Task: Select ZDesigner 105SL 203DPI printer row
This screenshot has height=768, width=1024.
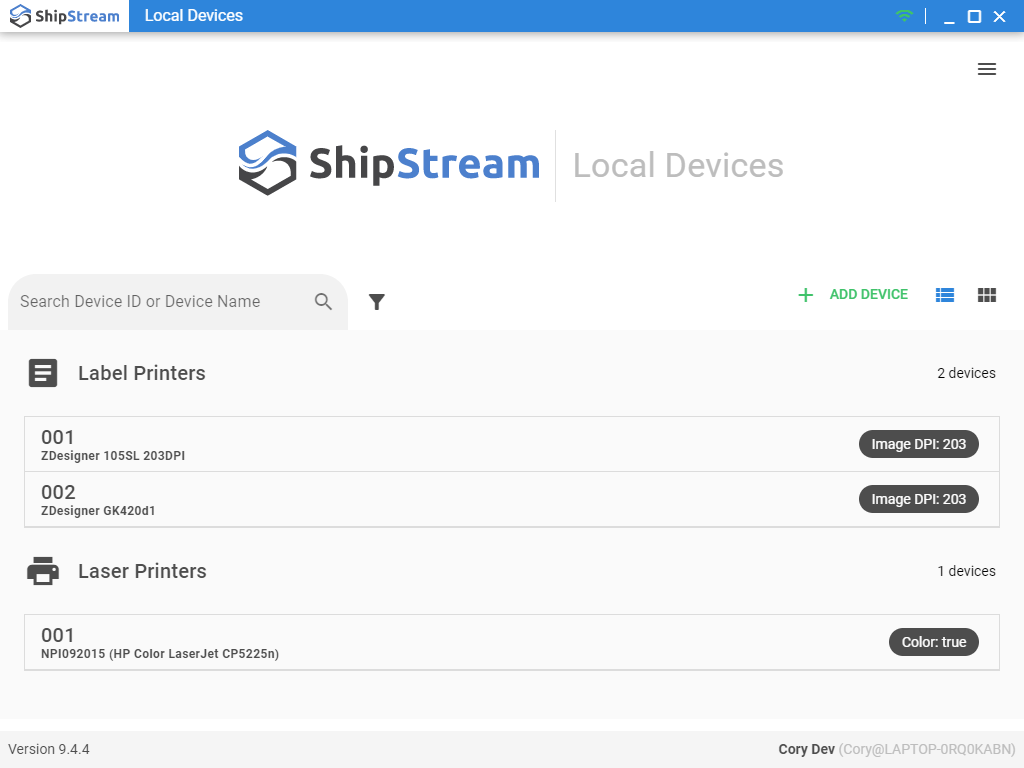Action: pos(400,445)
